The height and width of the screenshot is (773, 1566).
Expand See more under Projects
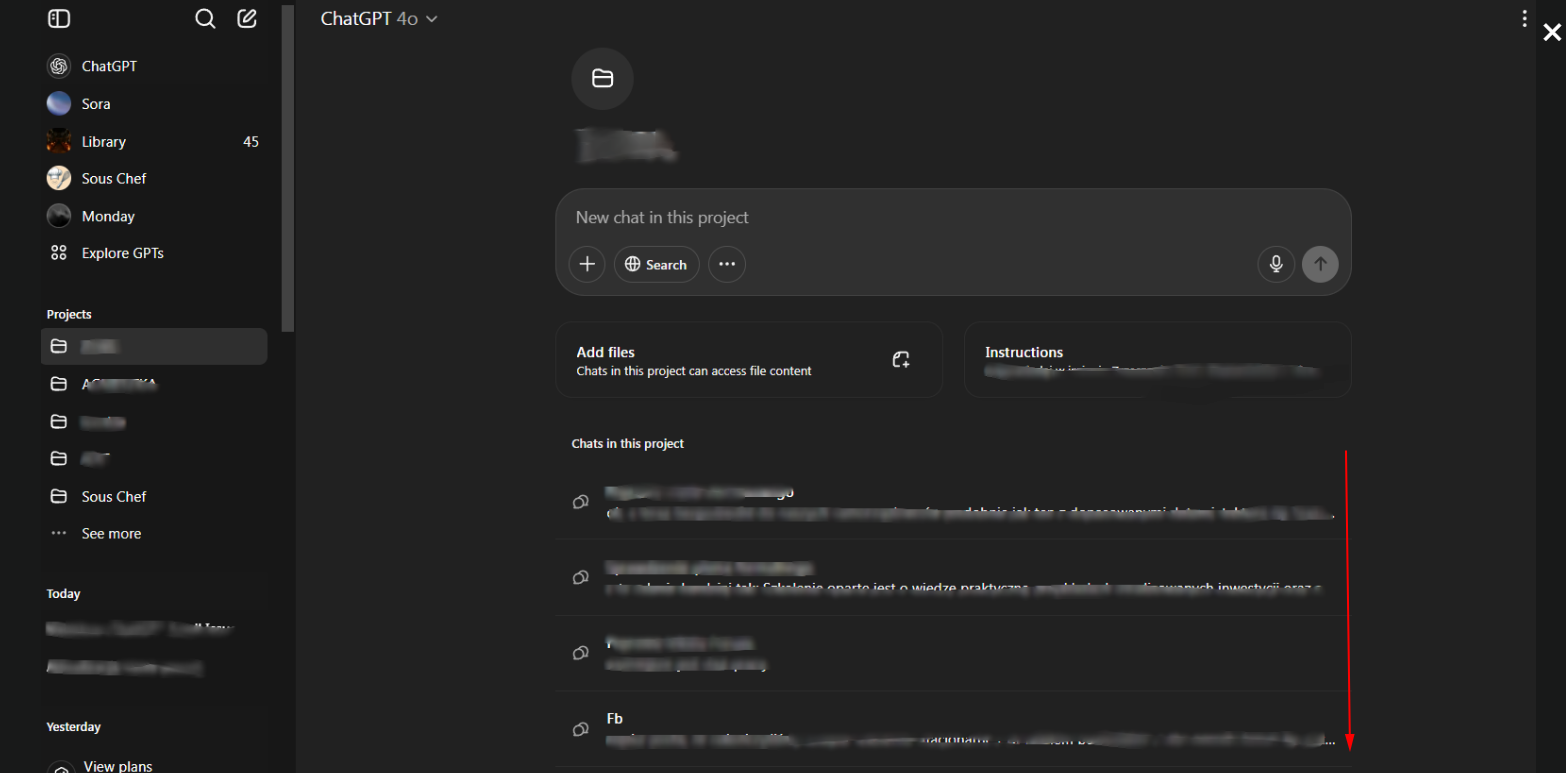(x=154, y=534)
